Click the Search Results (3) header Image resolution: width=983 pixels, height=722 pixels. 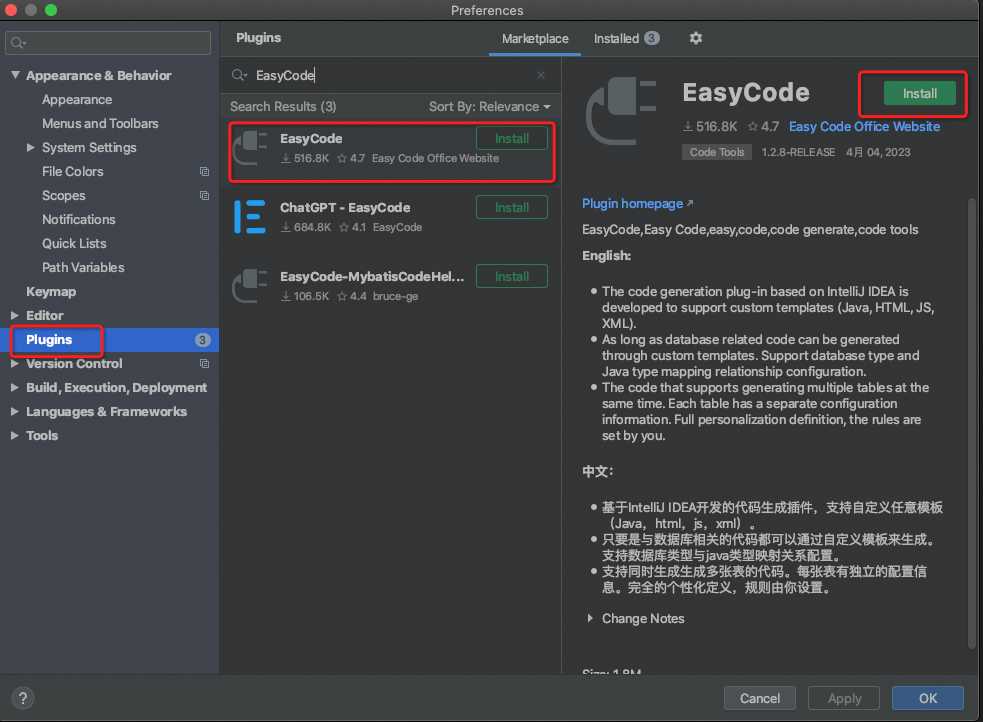tap(283, 107)
